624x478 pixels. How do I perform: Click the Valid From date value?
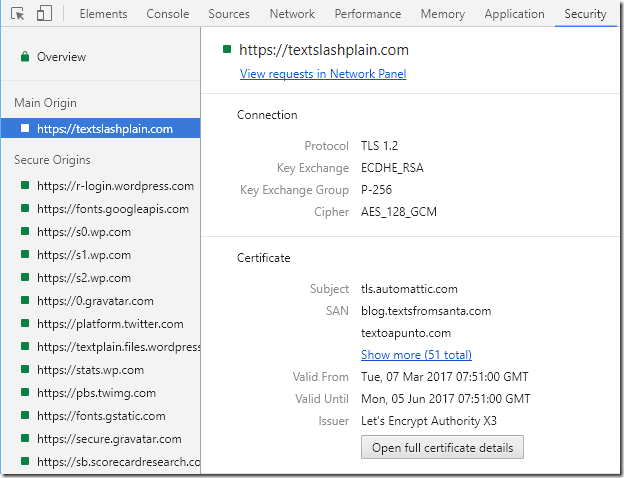445,376
